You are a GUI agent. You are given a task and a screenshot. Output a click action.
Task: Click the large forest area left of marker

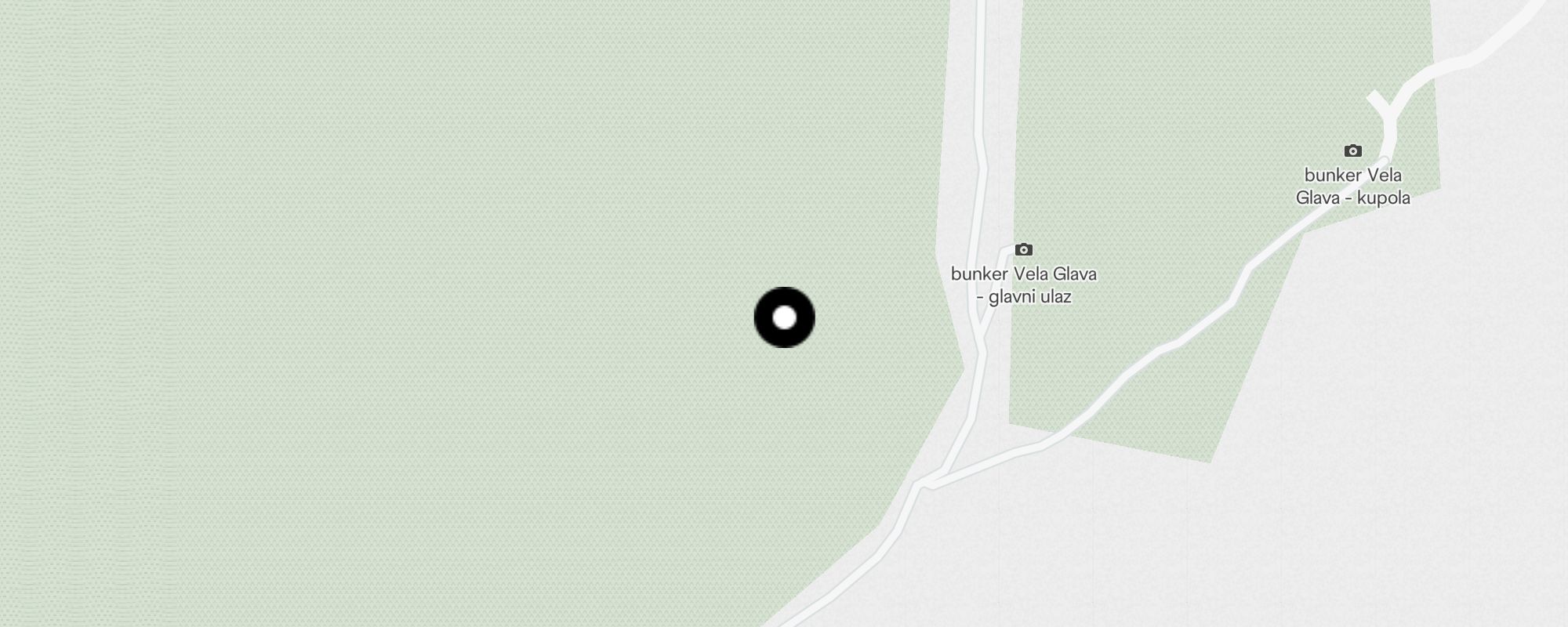(x=392, y=313)
